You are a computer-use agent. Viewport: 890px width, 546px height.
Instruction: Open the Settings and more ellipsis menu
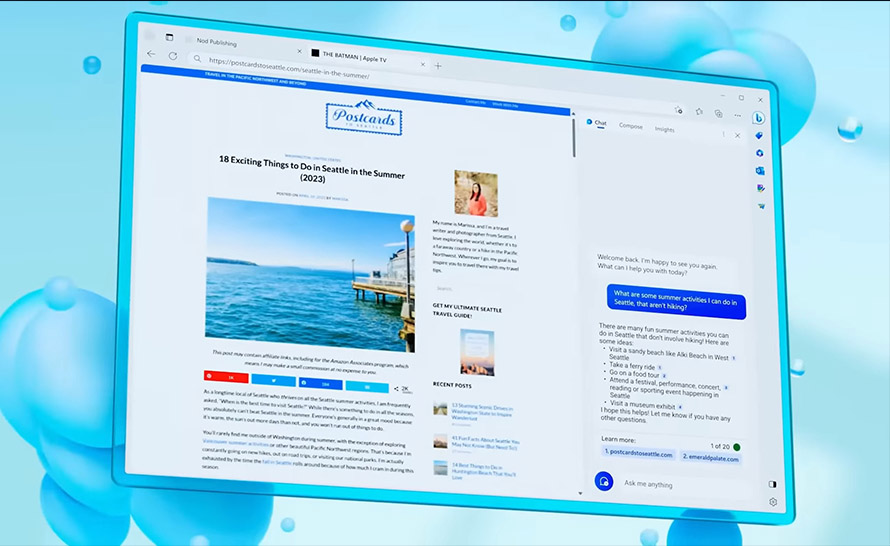pyautogui.click(x=737, y=115)
